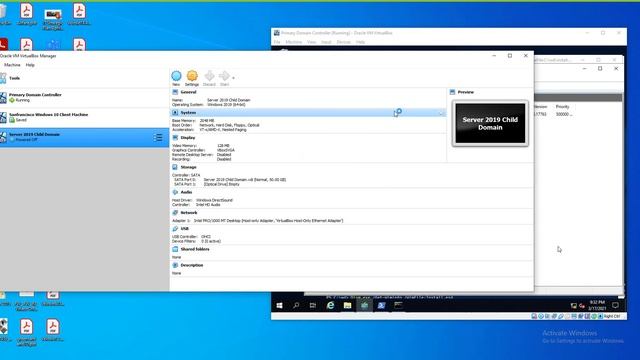Click the Server 2019 Child Domain preview thumbnail

(490, 123)
